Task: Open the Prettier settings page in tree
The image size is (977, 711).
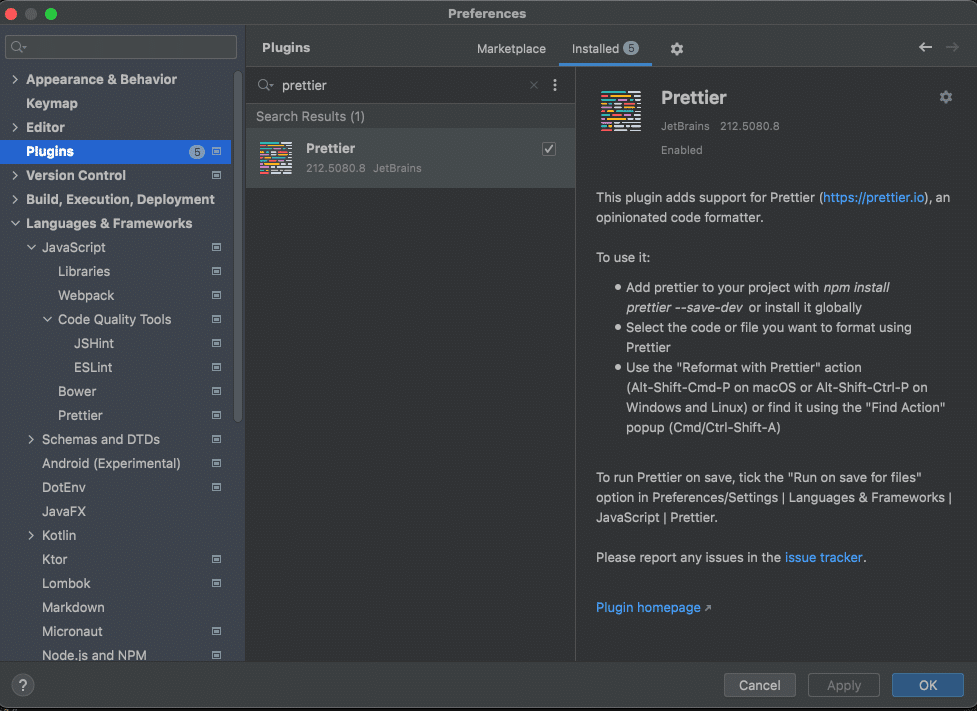Action: point(80,416)
